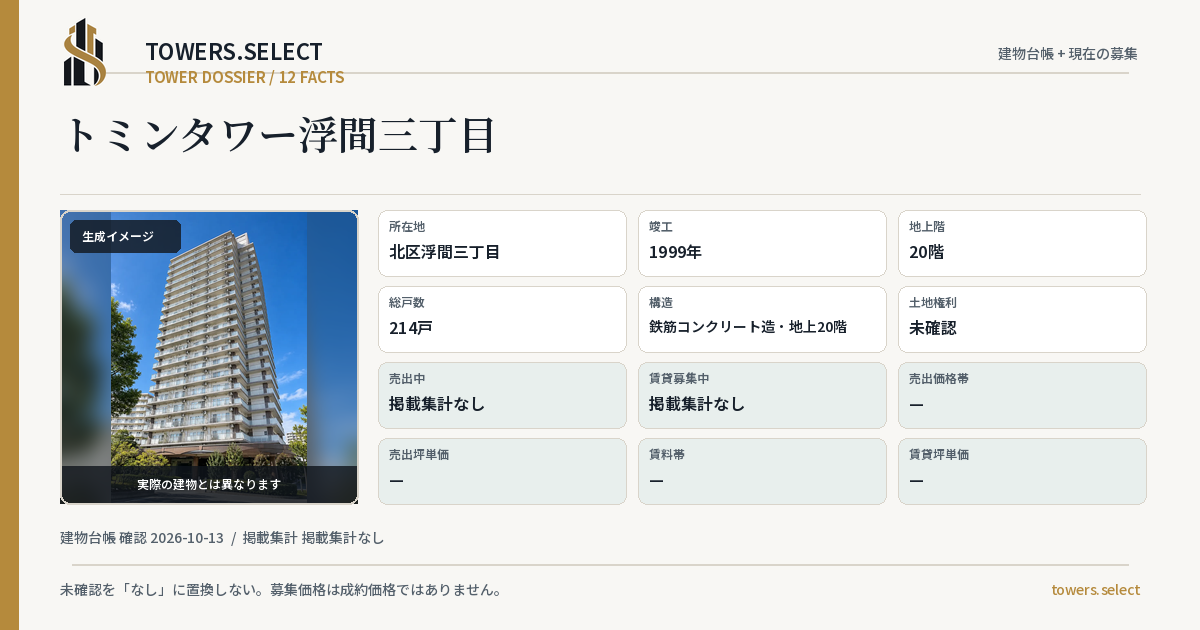Image resolution: width=1200 pixels, height=630 pixels.
Task: Select the 売出価格帯 card
Action: coord(1022,395)
